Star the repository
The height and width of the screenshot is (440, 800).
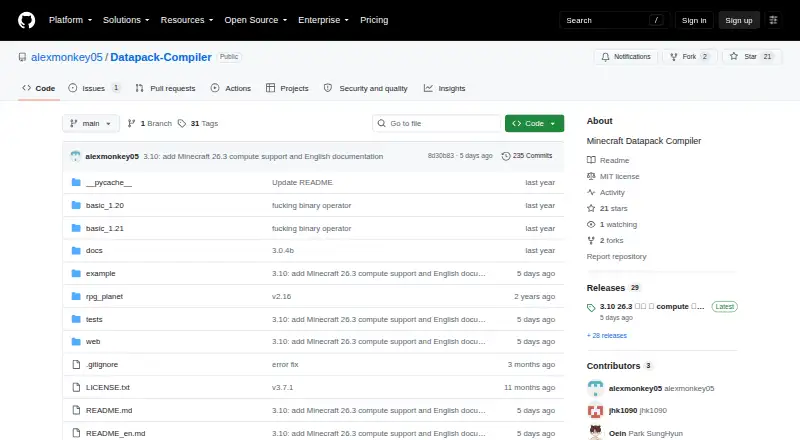click(752, 57)
